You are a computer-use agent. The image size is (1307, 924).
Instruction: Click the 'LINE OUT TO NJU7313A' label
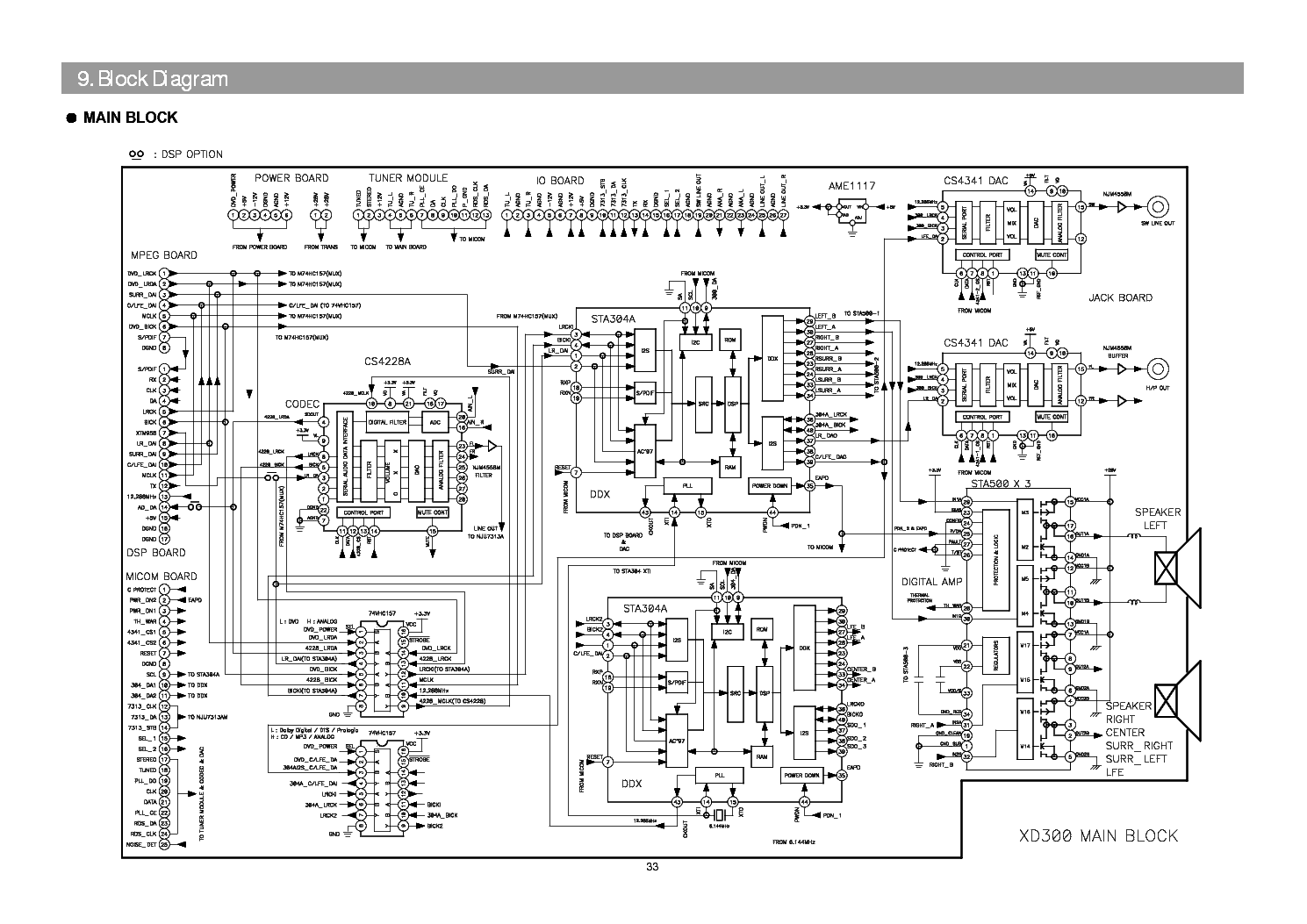tap(486, 532)
